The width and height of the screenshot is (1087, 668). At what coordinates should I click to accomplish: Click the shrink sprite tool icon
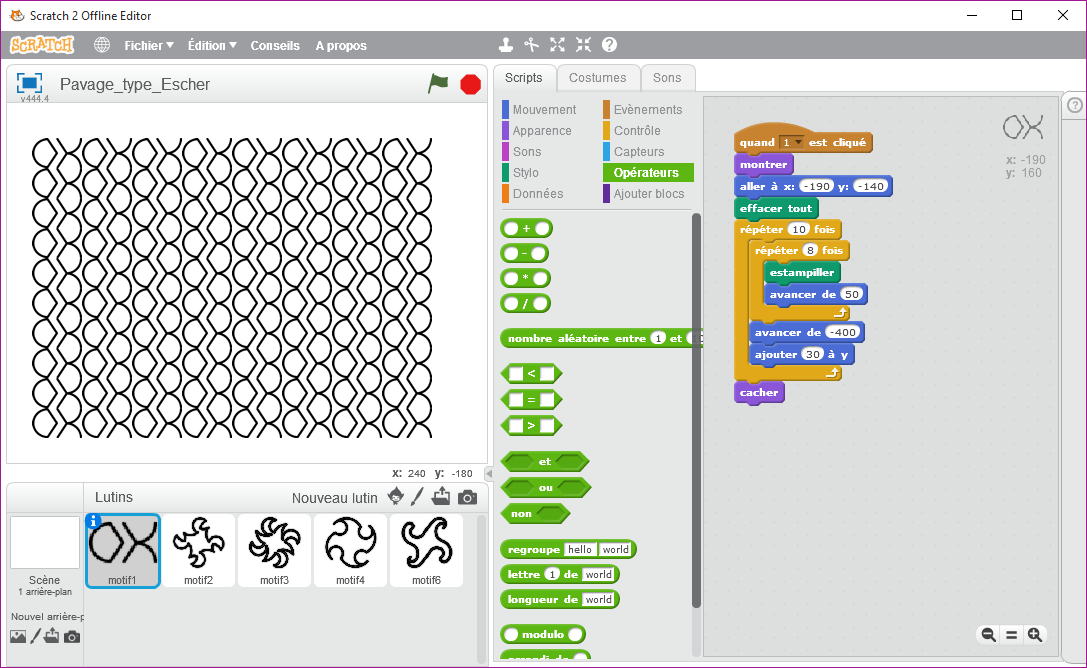pos(583,45)
